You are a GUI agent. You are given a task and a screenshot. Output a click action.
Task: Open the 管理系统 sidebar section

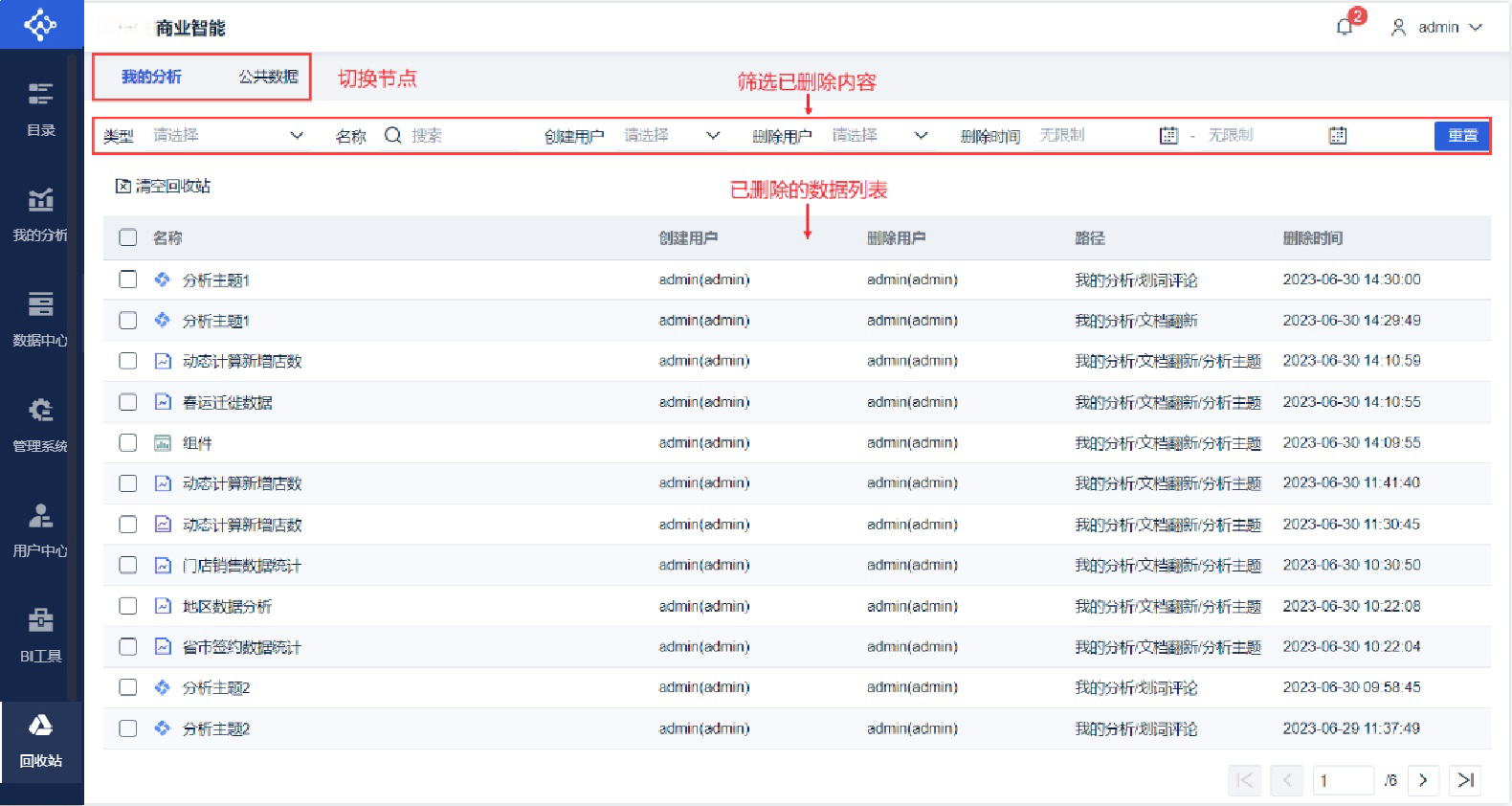[40, 425]
